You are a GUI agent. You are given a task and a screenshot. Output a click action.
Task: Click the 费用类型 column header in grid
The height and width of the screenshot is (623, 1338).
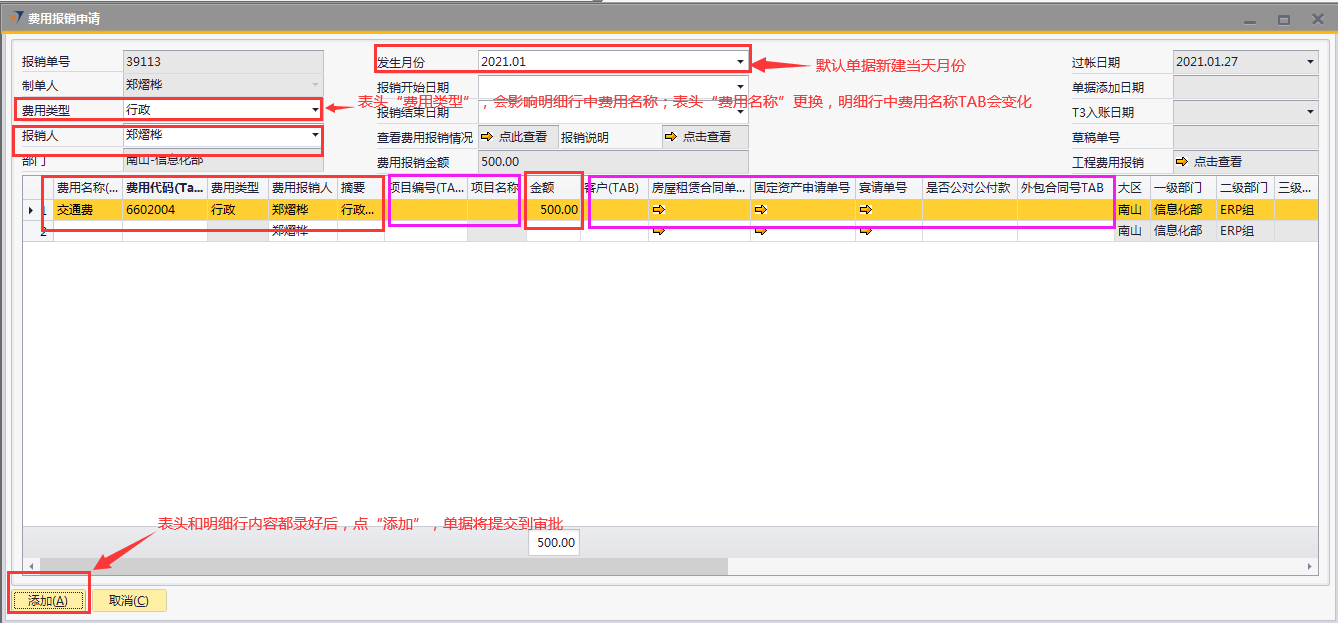click(x=236, y=187)
